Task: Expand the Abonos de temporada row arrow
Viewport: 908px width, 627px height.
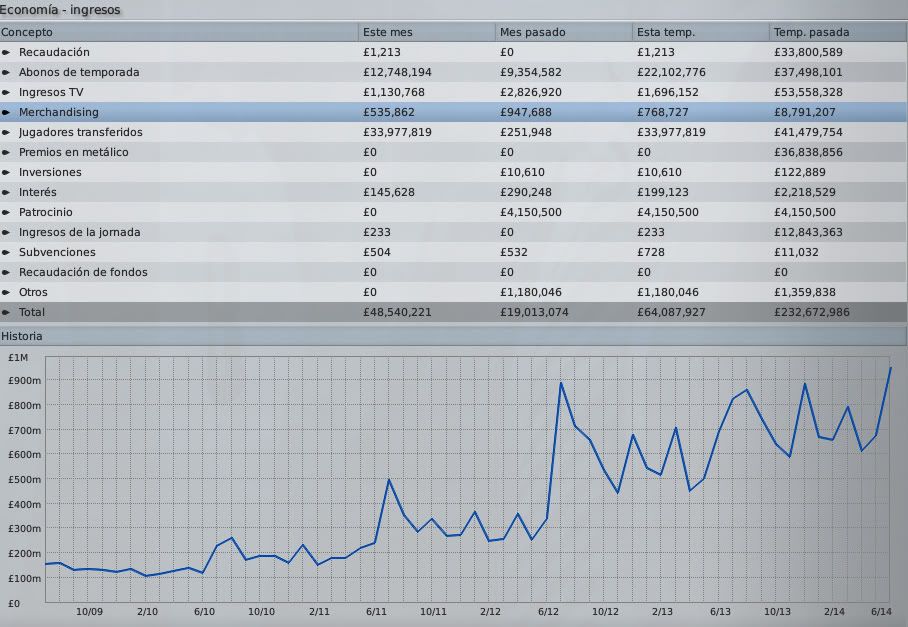Action: click(x=6, y=72)
